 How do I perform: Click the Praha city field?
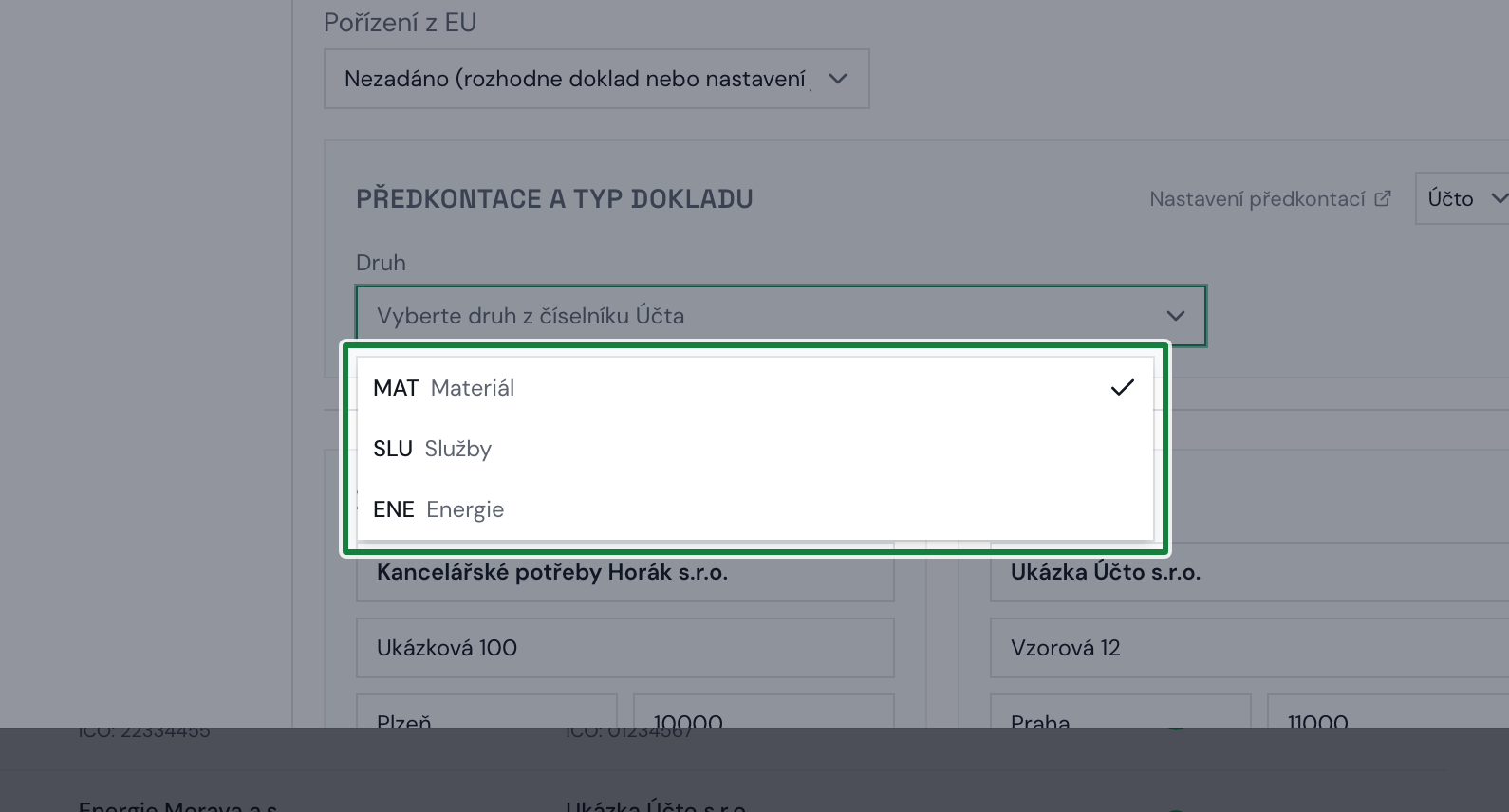click(1120, 711)
